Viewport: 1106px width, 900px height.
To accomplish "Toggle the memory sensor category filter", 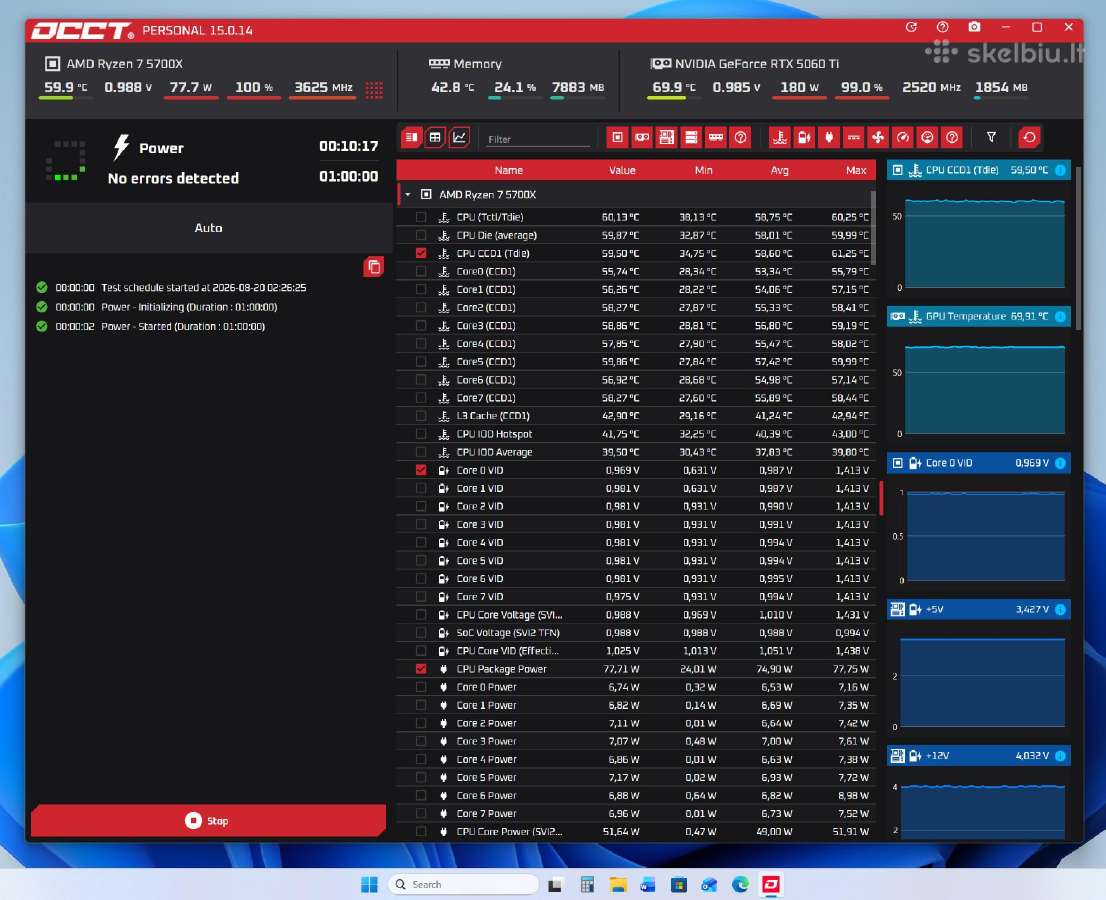I will click(716, 138).
